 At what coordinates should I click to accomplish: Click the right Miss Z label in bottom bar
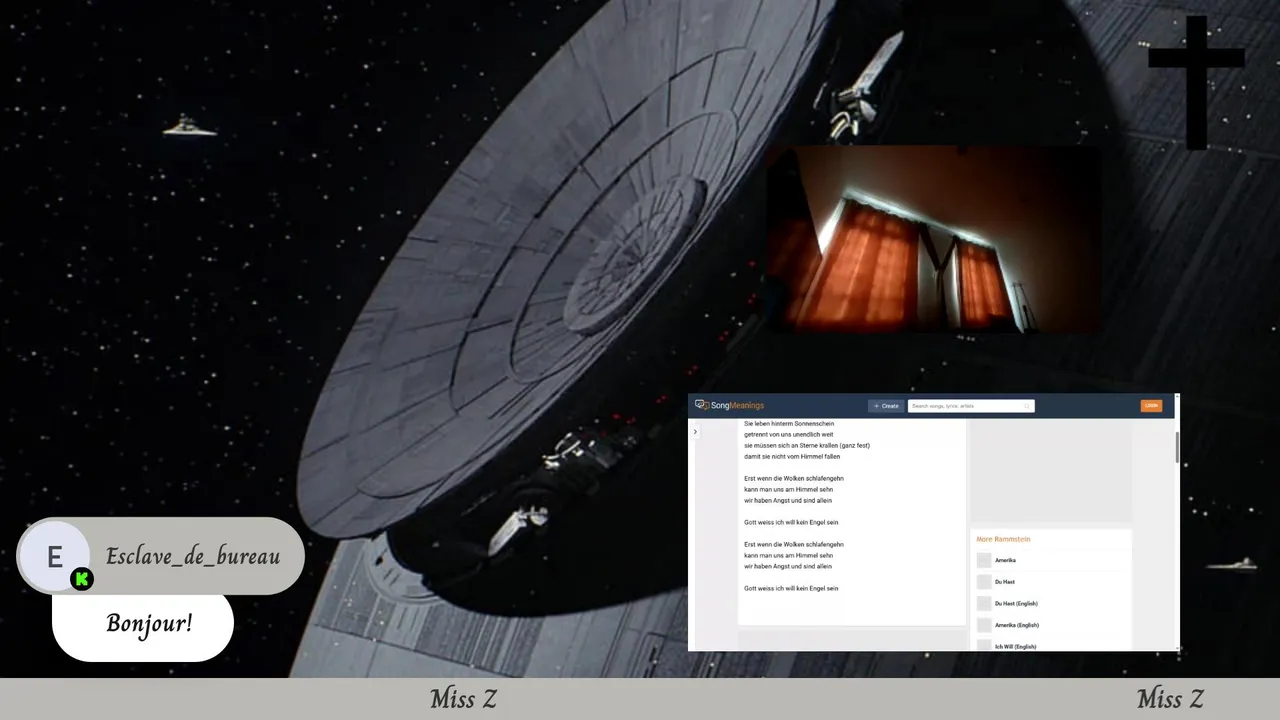pos(1170,699)
